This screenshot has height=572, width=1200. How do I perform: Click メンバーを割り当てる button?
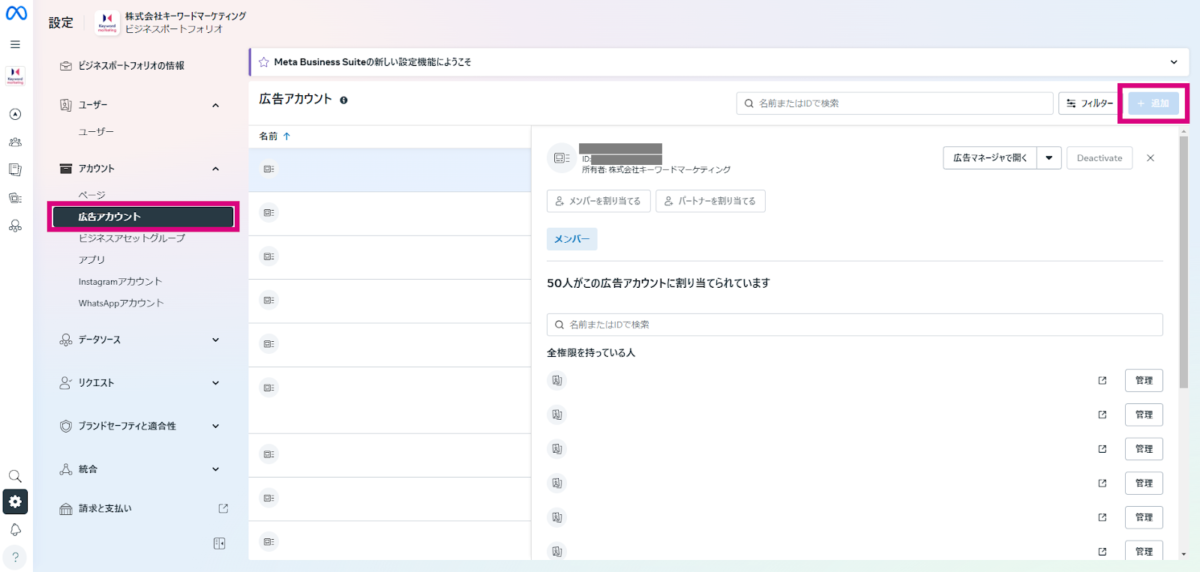pos(600,201)
